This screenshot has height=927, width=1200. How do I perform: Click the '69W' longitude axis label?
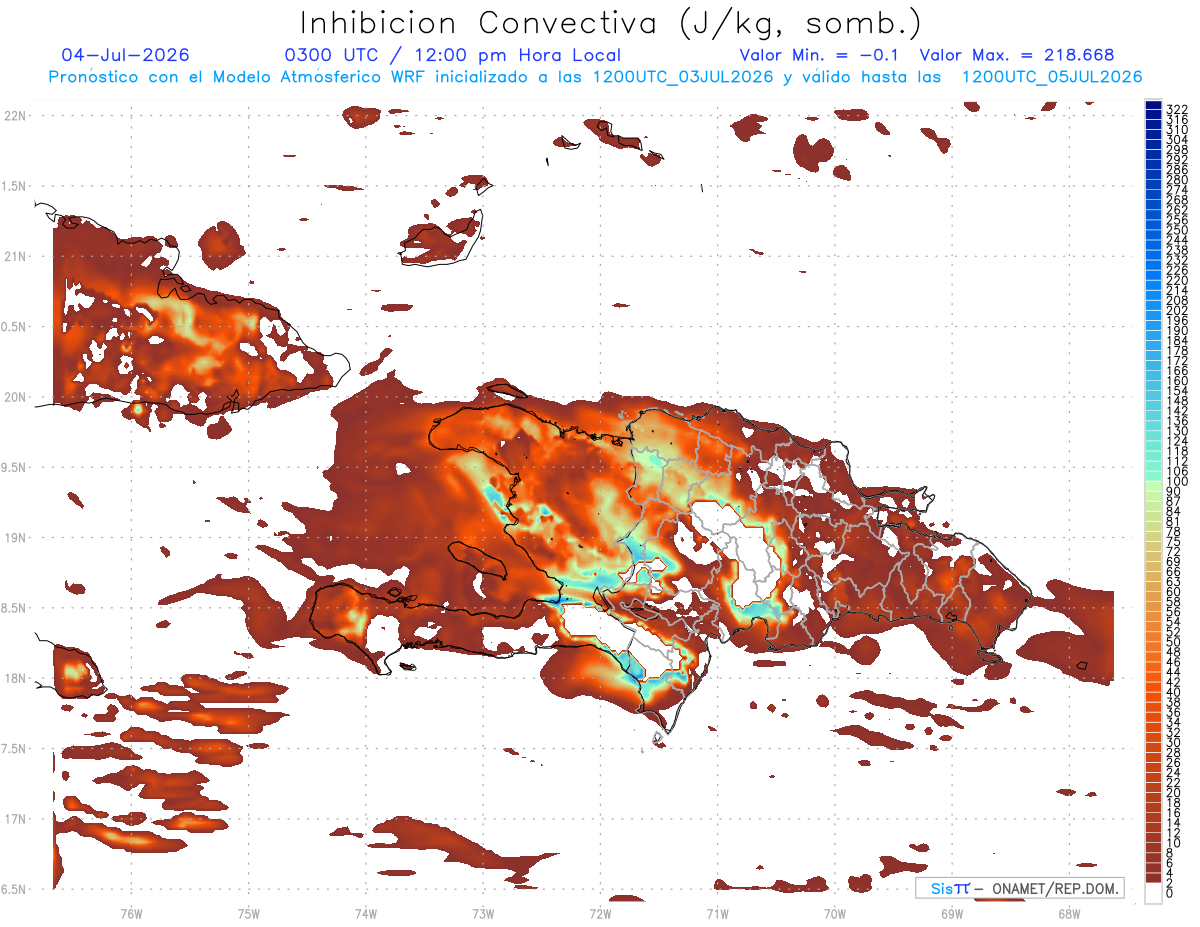[951, 914]
